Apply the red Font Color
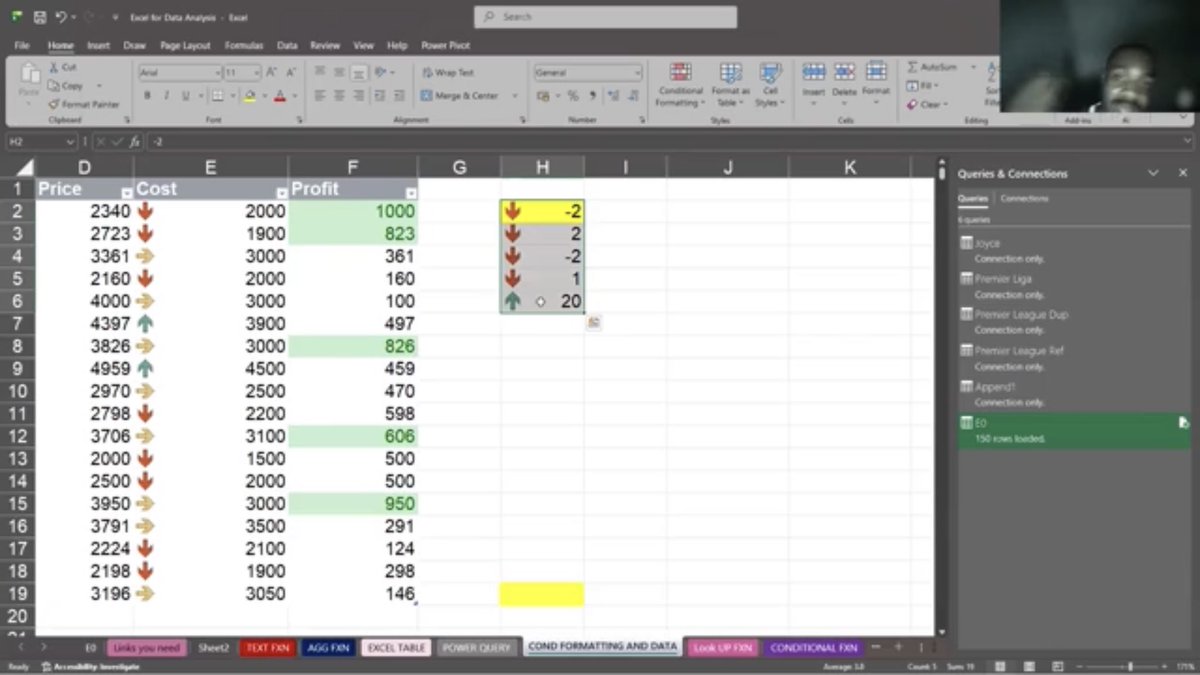 pos(279,96)
